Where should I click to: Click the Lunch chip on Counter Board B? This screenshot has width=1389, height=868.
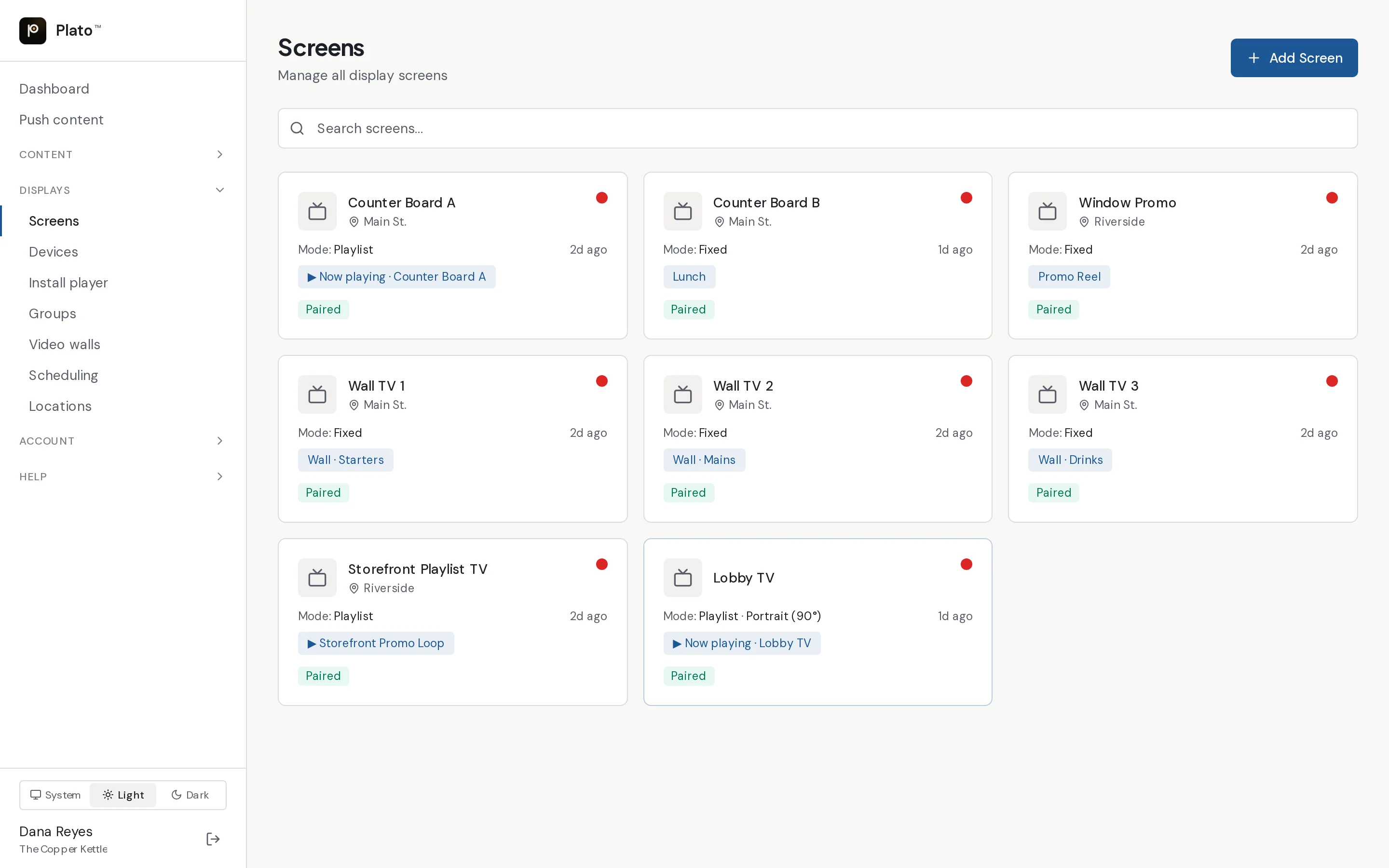pyautogui.click(x=689, y=277)
